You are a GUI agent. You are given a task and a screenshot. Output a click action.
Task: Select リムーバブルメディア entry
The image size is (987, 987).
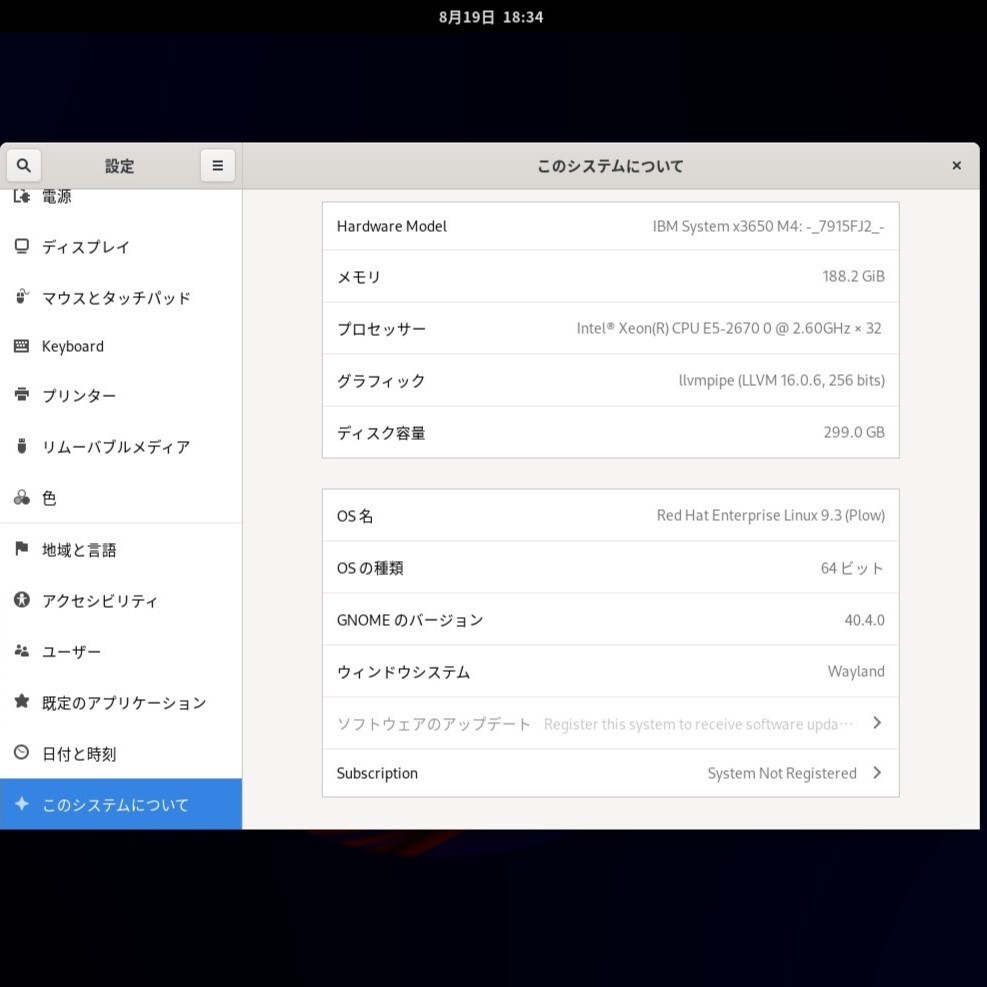[x=121, y=446]
